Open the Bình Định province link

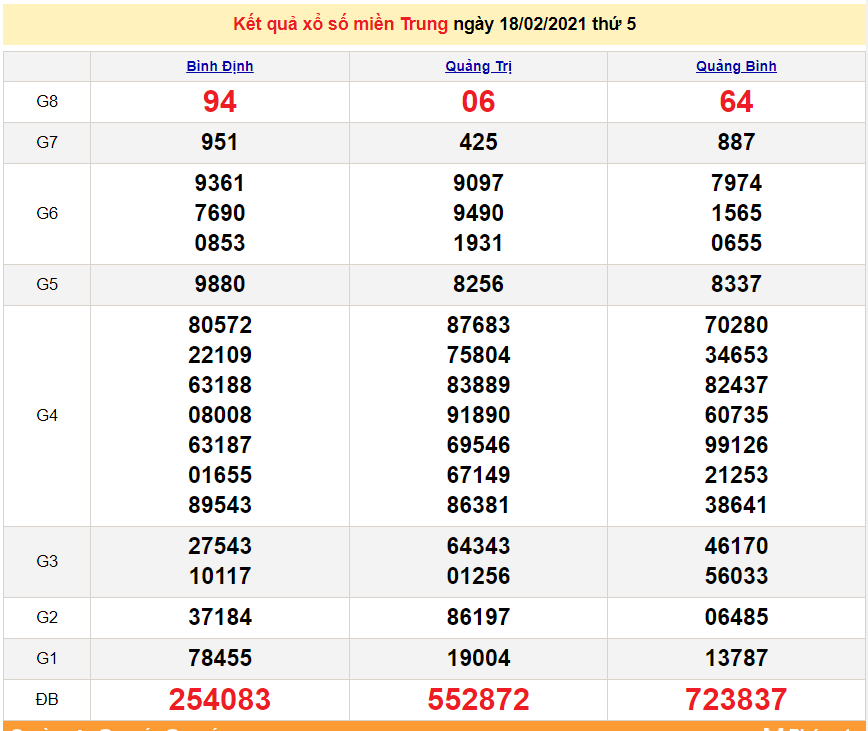(x=220, y=67)
